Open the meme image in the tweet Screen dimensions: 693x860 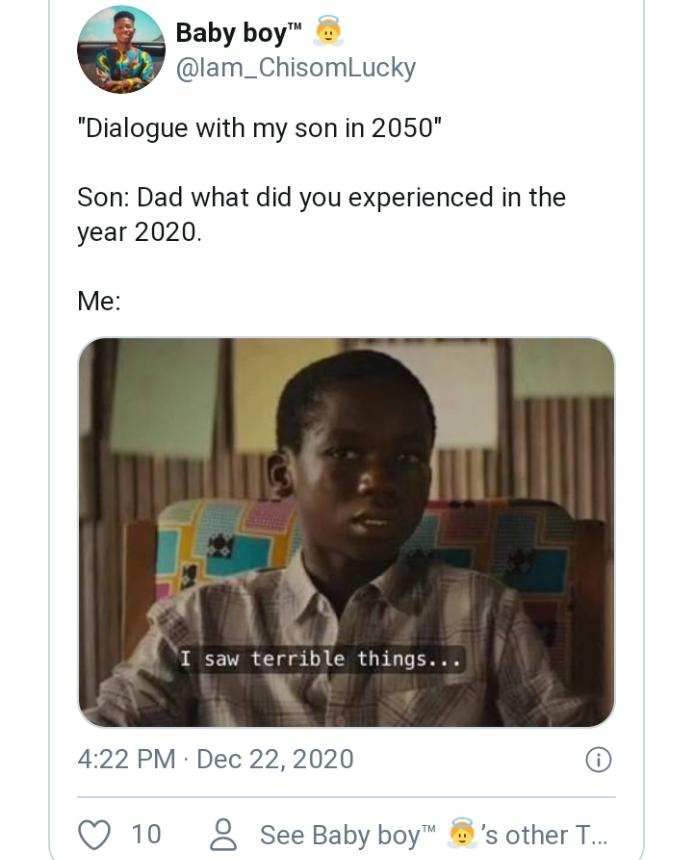coord(346,532)
